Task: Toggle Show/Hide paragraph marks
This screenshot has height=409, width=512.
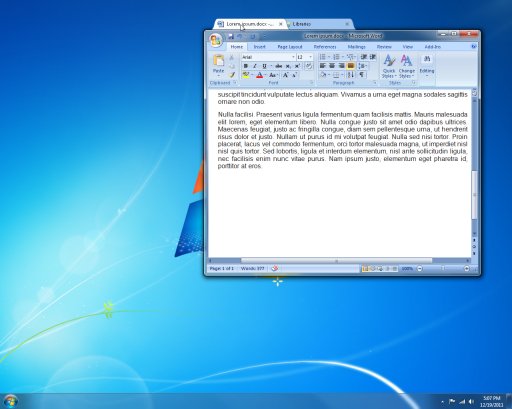Action: pyautogui.click(x=362, y=75)
